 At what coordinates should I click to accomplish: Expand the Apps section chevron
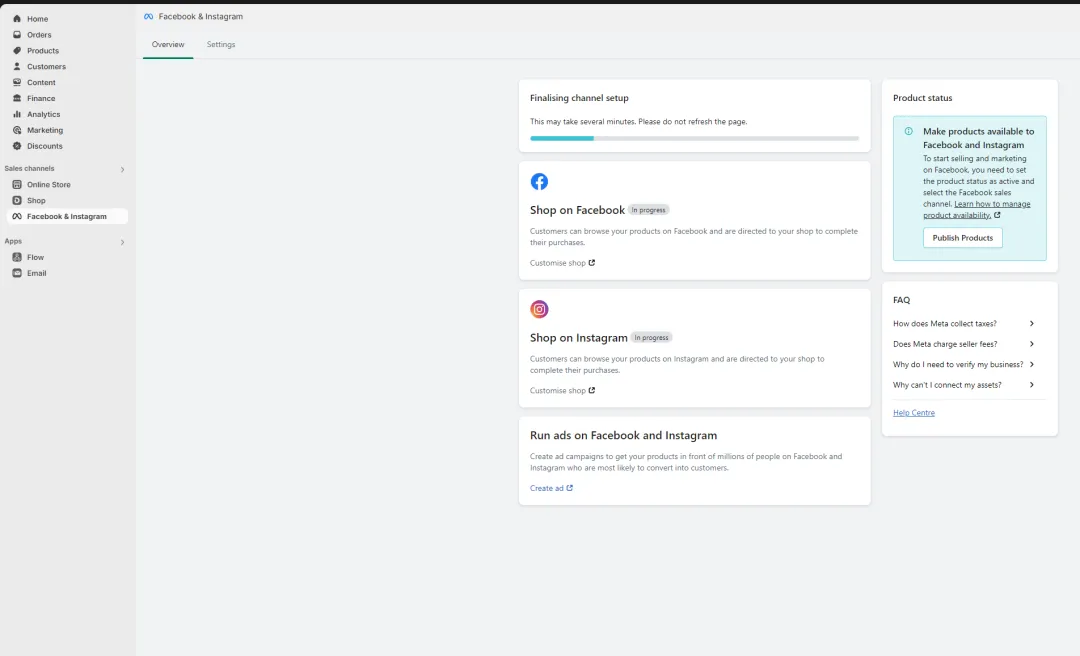[123, 243]
